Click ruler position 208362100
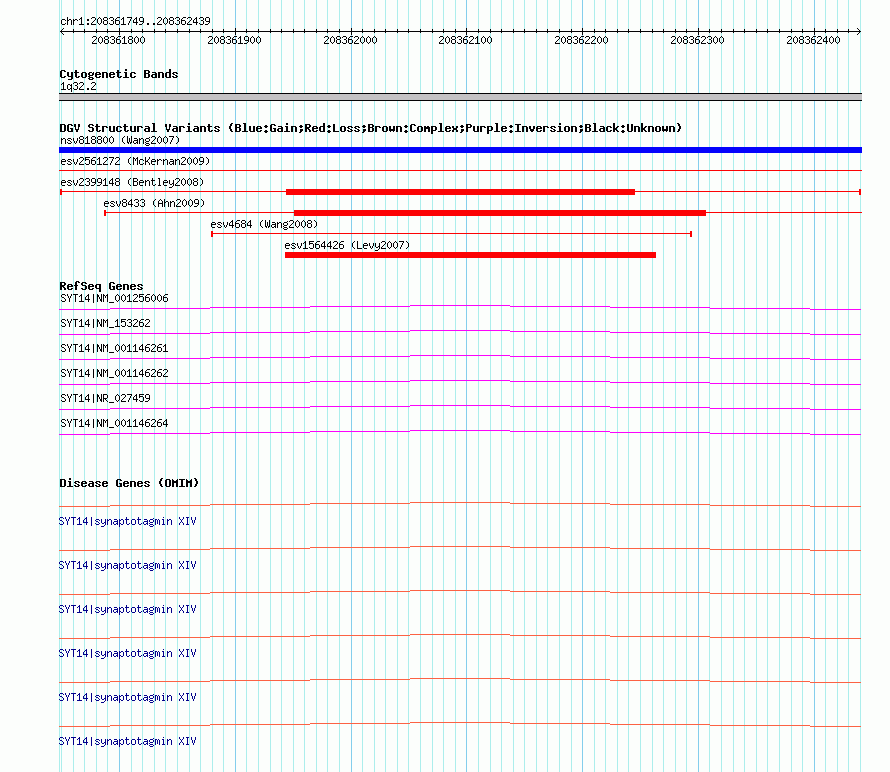 [x=465, y=40]
